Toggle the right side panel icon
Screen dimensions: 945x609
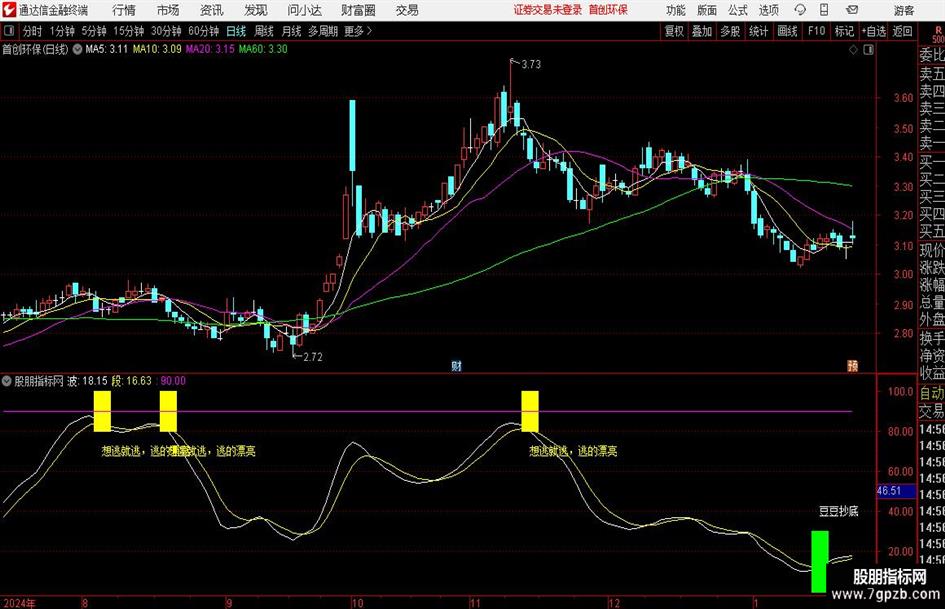coord(868,50)
